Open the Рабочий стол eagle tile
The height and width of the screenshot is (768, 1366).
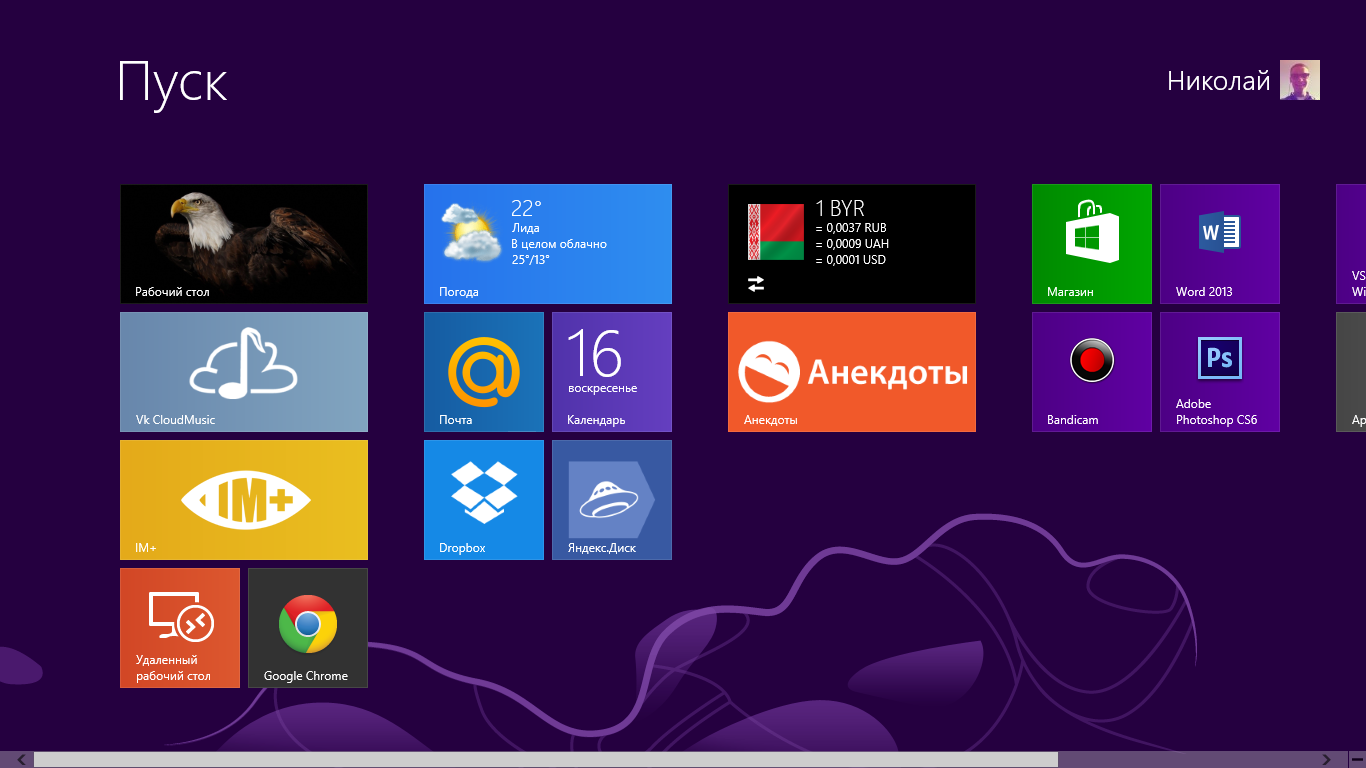click(244, 244)
